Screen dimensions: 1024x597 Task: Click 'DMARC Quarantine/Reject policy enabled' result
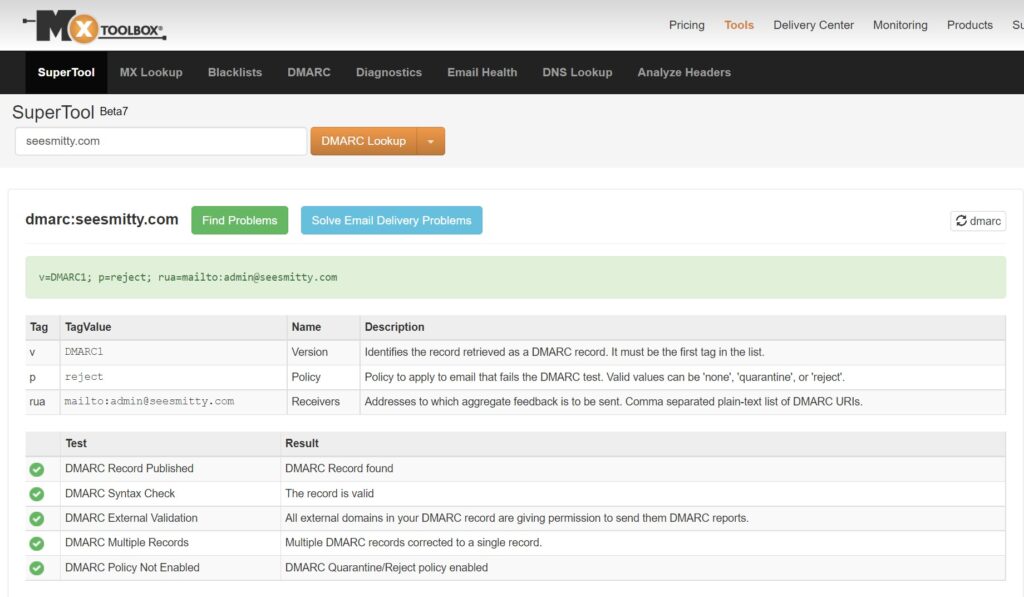pyautogui.click(x=387, y=568)
